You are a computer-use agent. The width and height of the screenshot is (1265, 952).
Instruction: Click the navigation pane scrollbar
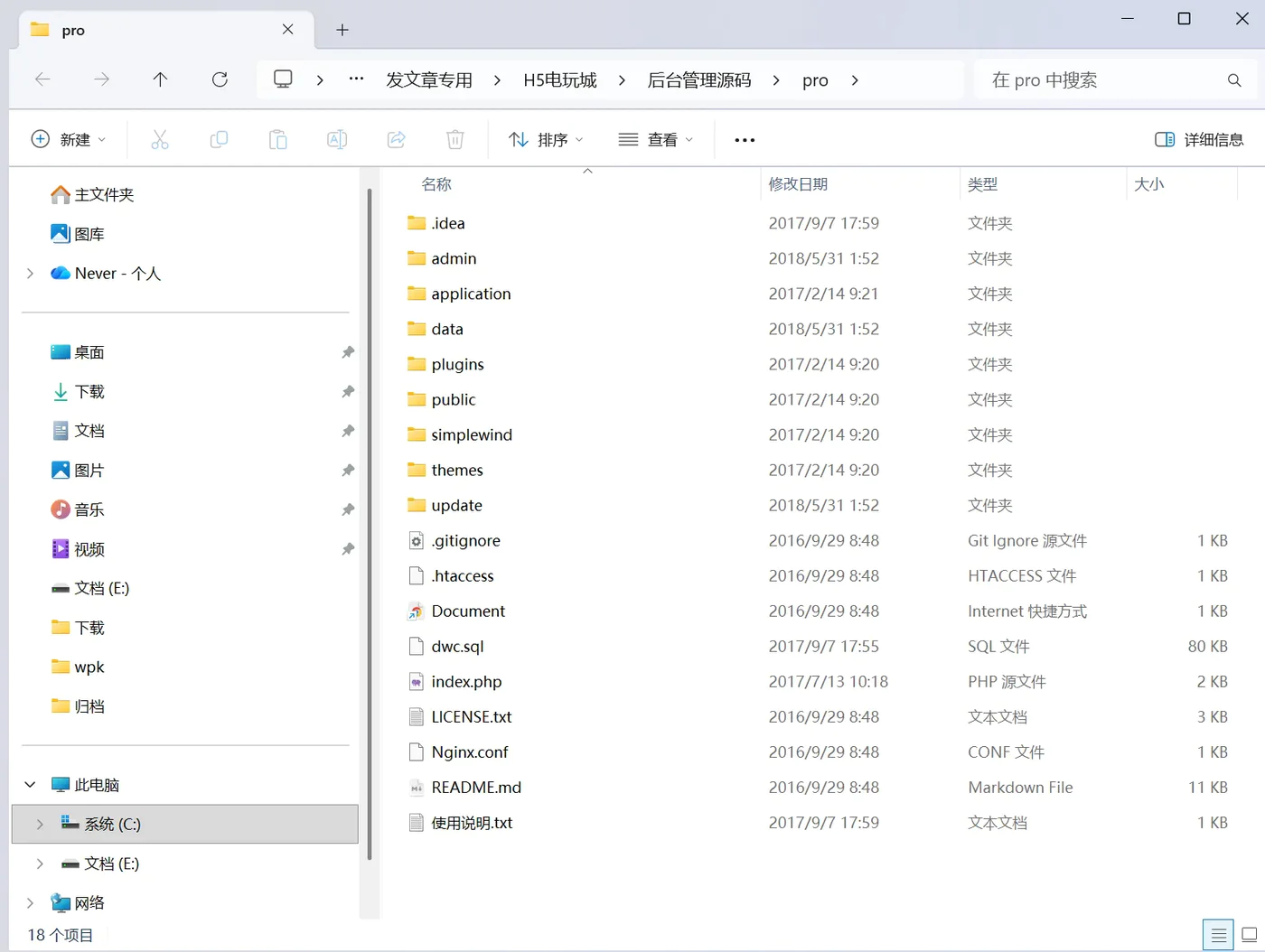pos(369,524)
